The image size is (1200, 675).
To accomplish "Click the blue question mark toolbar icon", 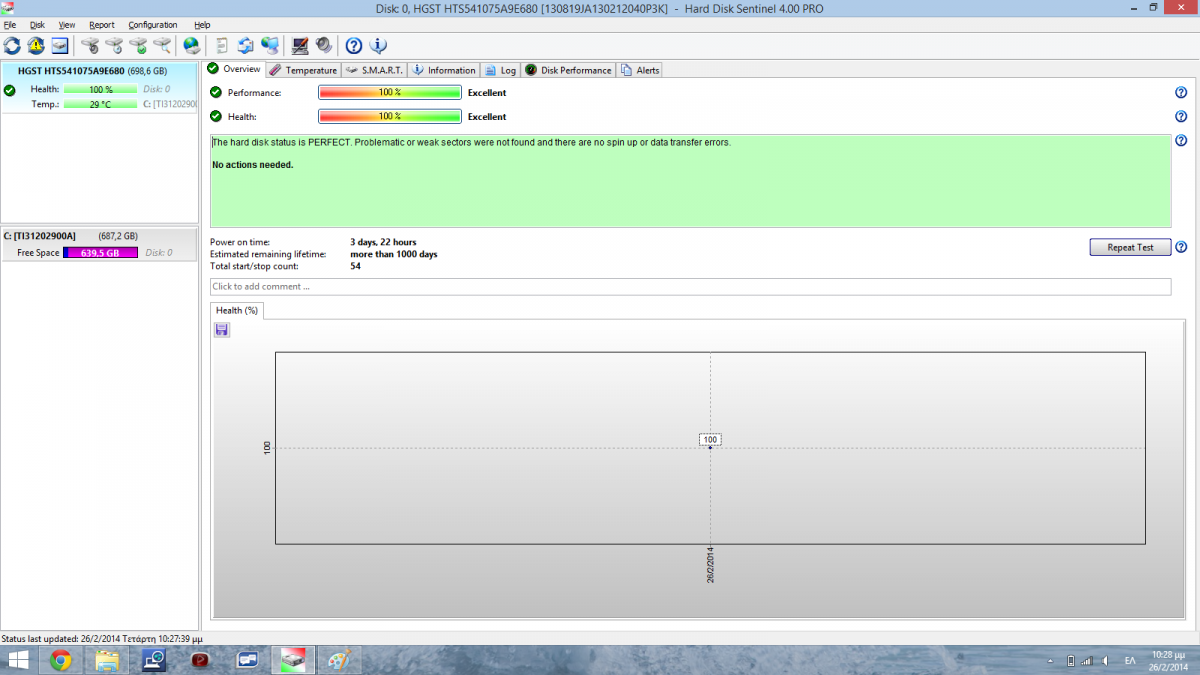I will pos(354,45).
